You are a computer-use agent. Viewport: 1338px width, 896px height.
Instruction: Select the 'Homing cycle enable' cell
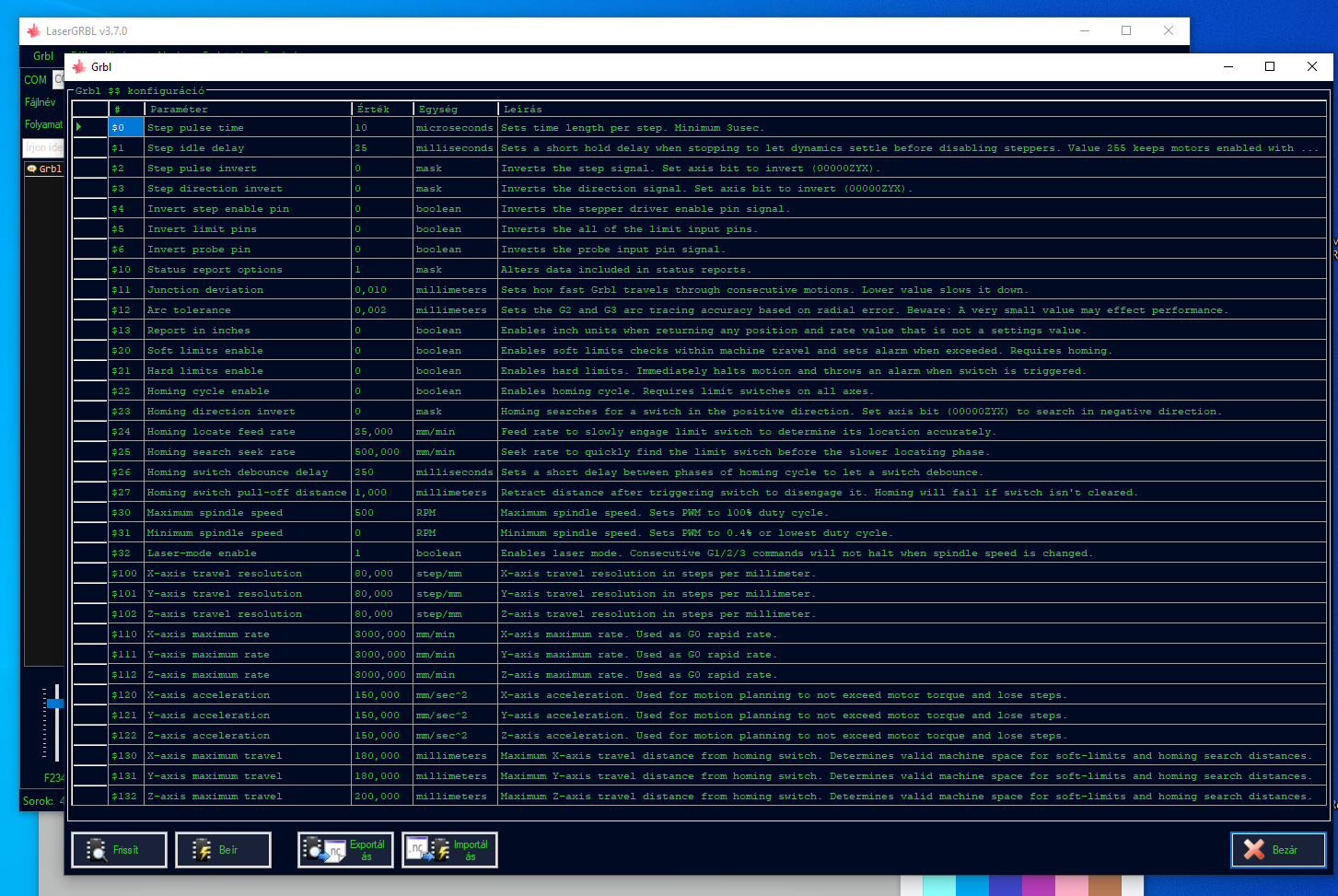(249, 391)
